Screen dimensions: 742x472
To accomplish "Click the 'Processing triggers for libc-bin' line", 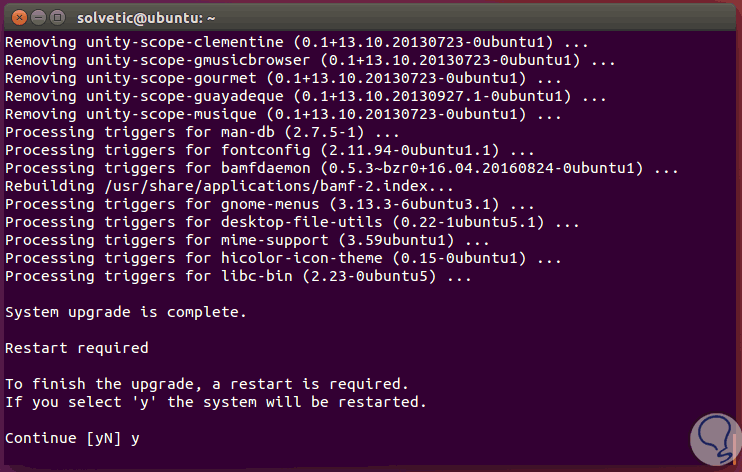I will coord(238,276).
